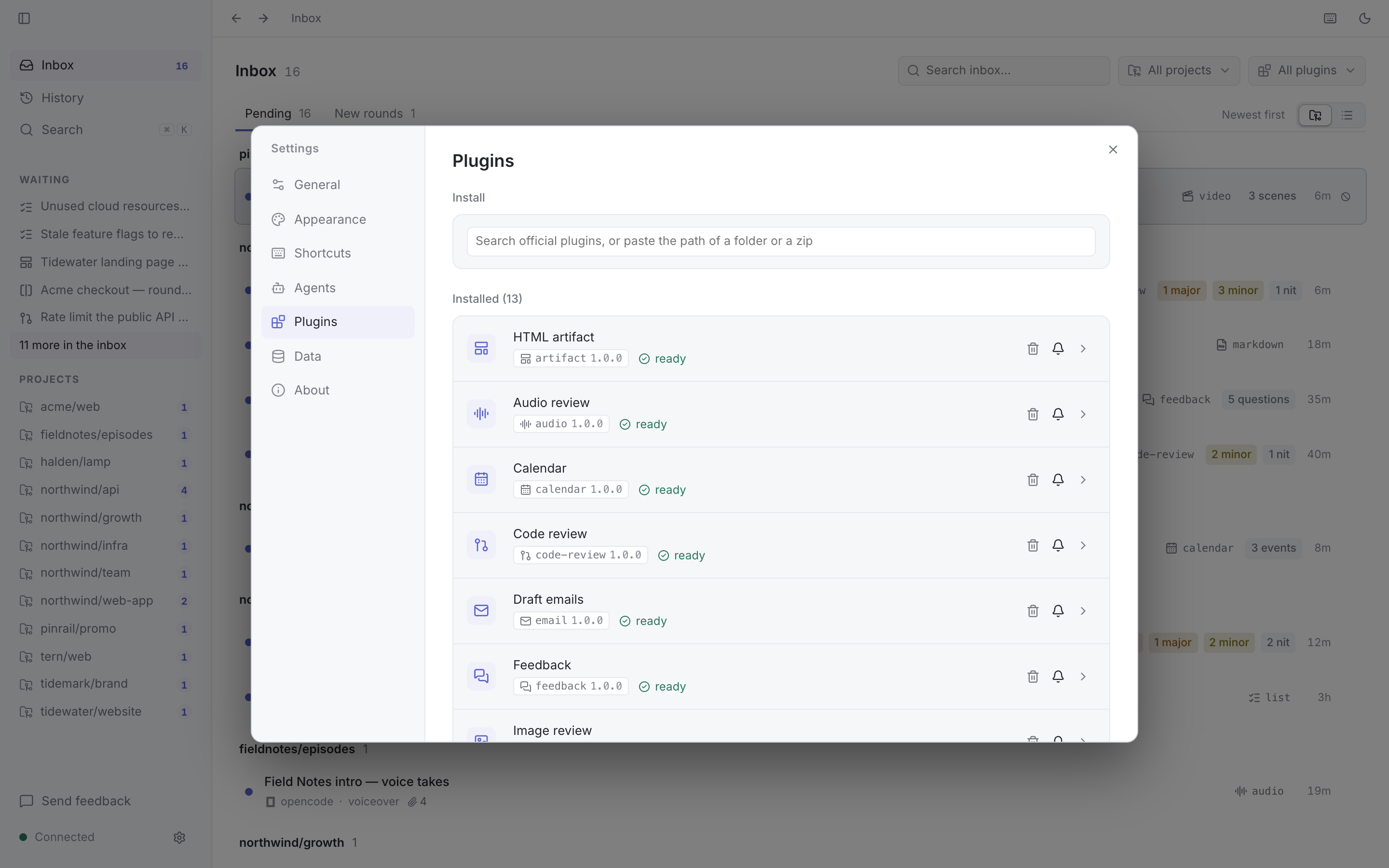Viewport: 1389px width, 868px height.
Task: Open the Data settings section
Action: pos(338,356)
